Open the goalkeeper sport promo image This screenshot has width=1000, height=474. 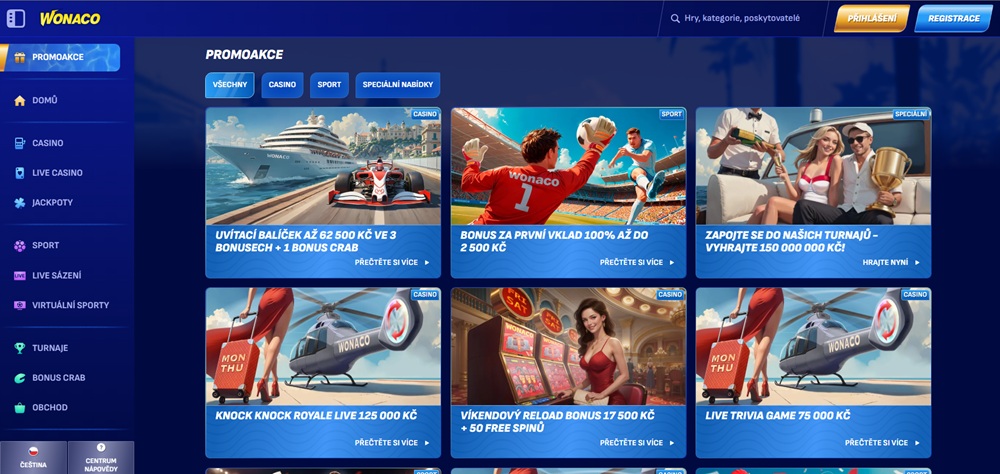click(568, 166)
